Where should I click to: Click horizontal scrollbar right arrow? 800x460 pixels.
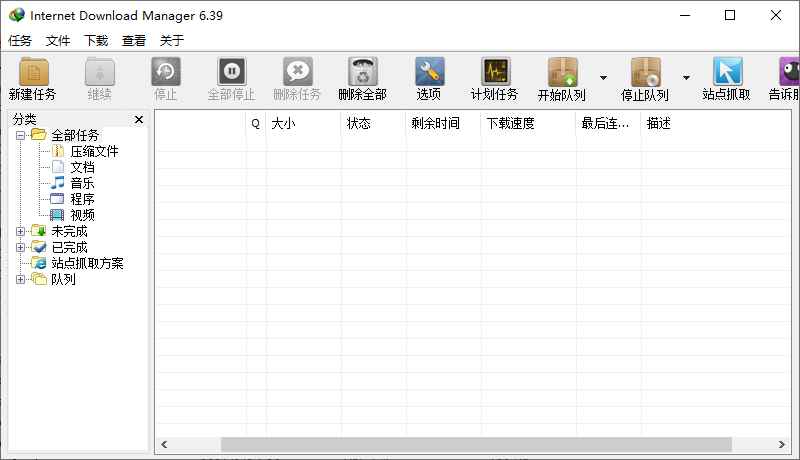coord(781,445)
